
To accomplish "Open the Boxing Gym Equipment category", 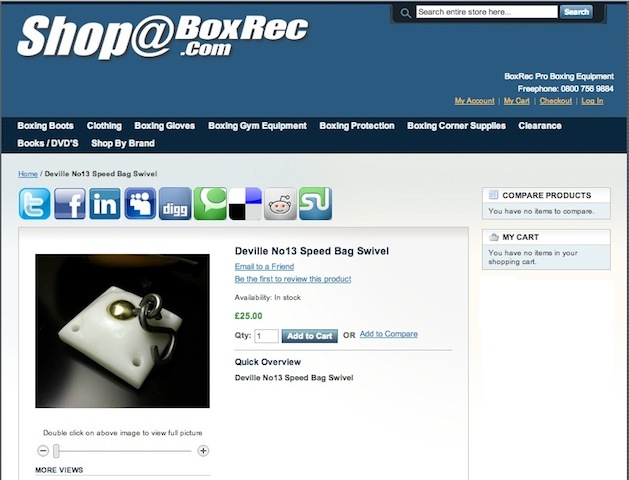I will click(x=257, y=126).
